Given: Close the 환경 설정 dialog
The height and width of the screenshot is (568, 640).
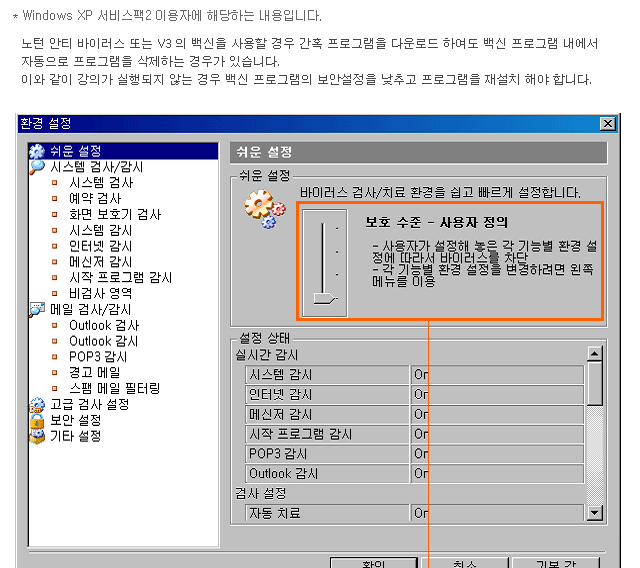Looking at the screenshot, I should click(x=607, y=124).
